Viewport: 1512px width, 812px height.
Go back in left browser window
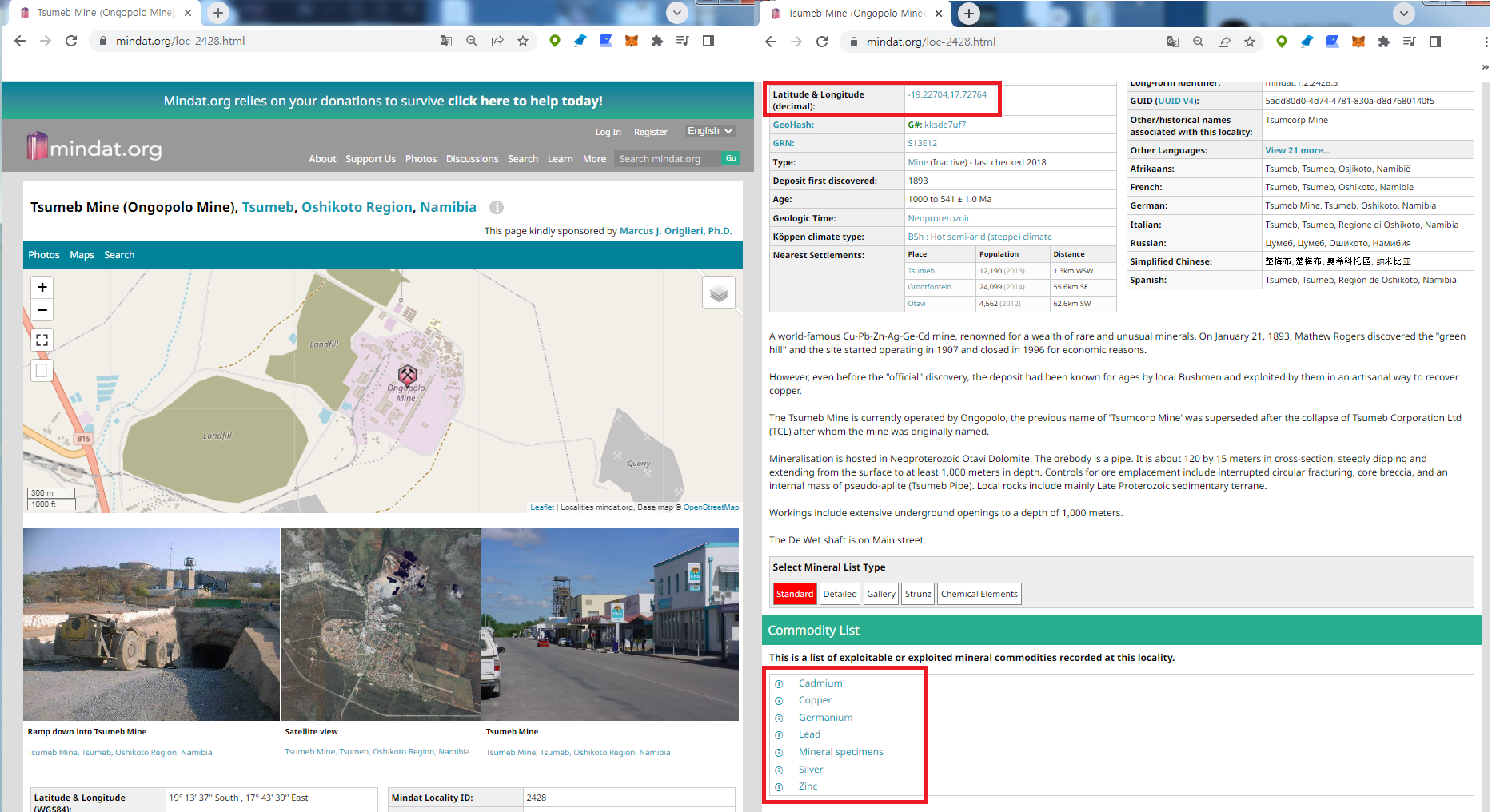click(20, 41)
